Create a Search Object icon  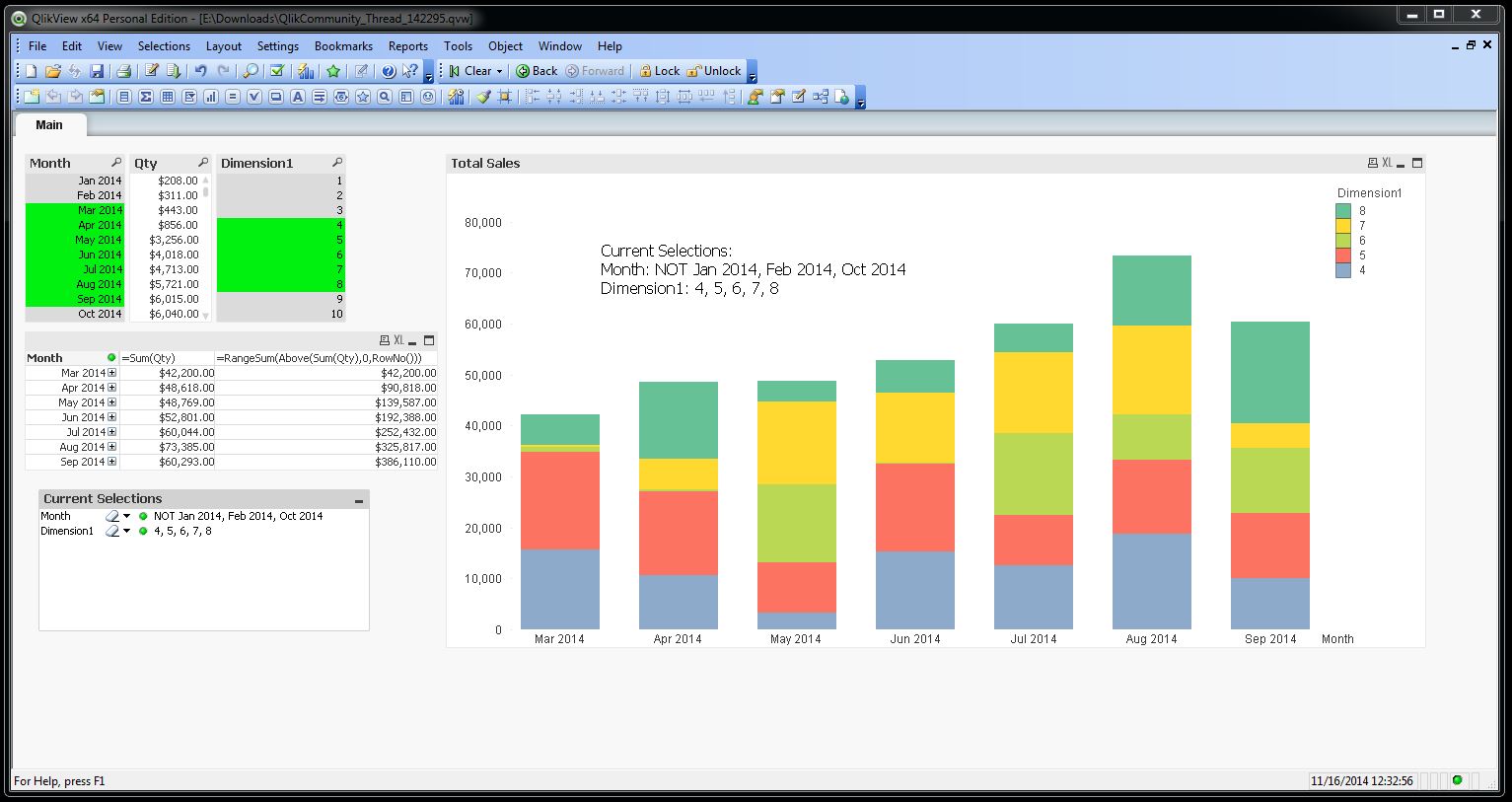coord(385,97)
